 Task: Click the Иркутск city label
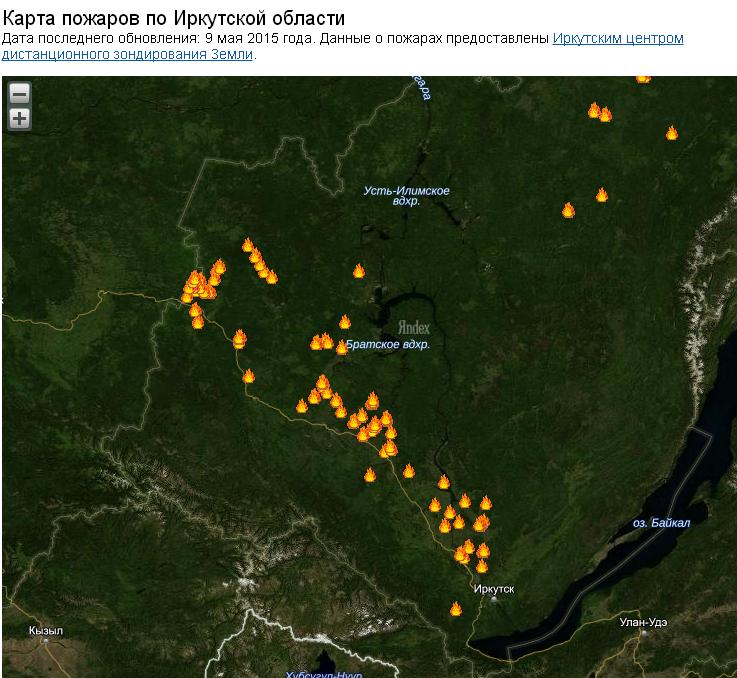coord(495,589)
